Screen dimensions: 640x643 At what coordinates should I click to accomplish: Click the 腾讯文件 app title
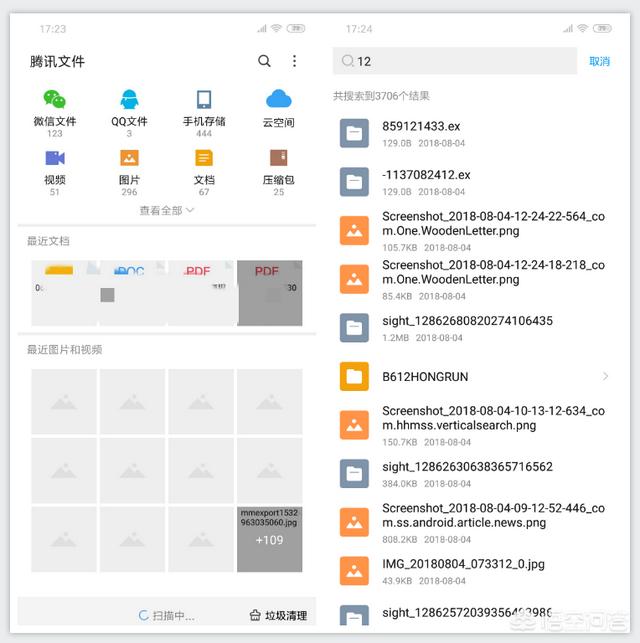point(57,62)
